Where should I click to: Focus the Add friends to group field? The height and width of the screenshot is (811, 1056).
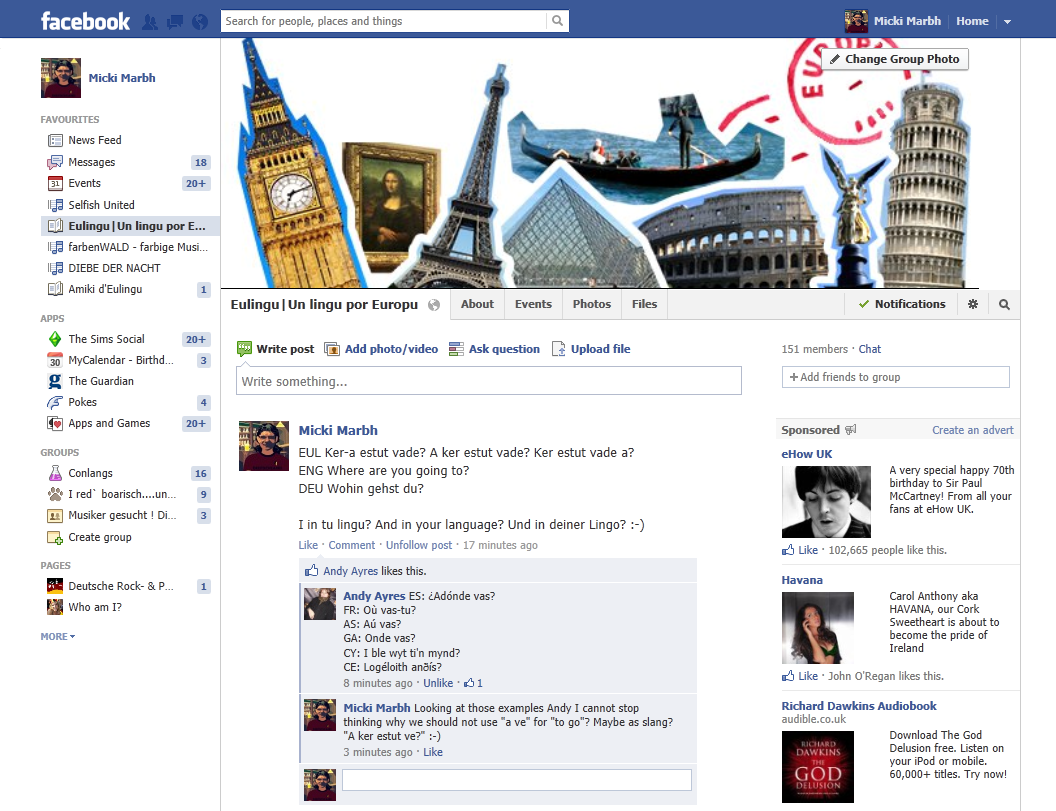tap(896, 377)
